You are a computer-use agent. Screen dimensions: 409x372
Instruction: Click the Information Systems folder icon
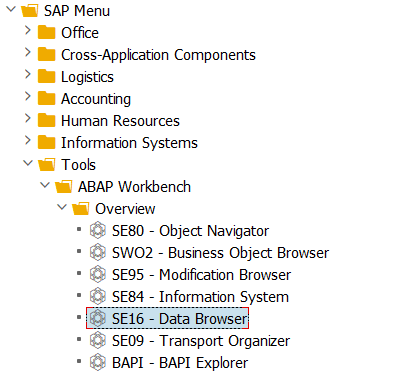tap(46, 143)
